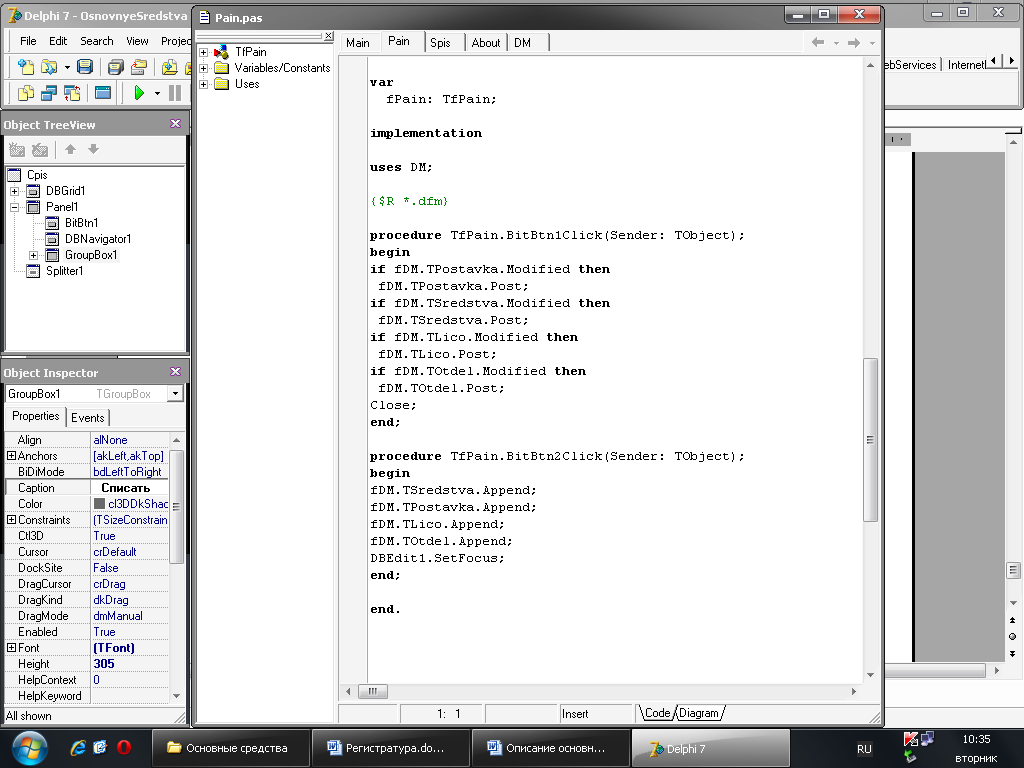
Task: Run the project with green arrow
Action: coord(138,93)
